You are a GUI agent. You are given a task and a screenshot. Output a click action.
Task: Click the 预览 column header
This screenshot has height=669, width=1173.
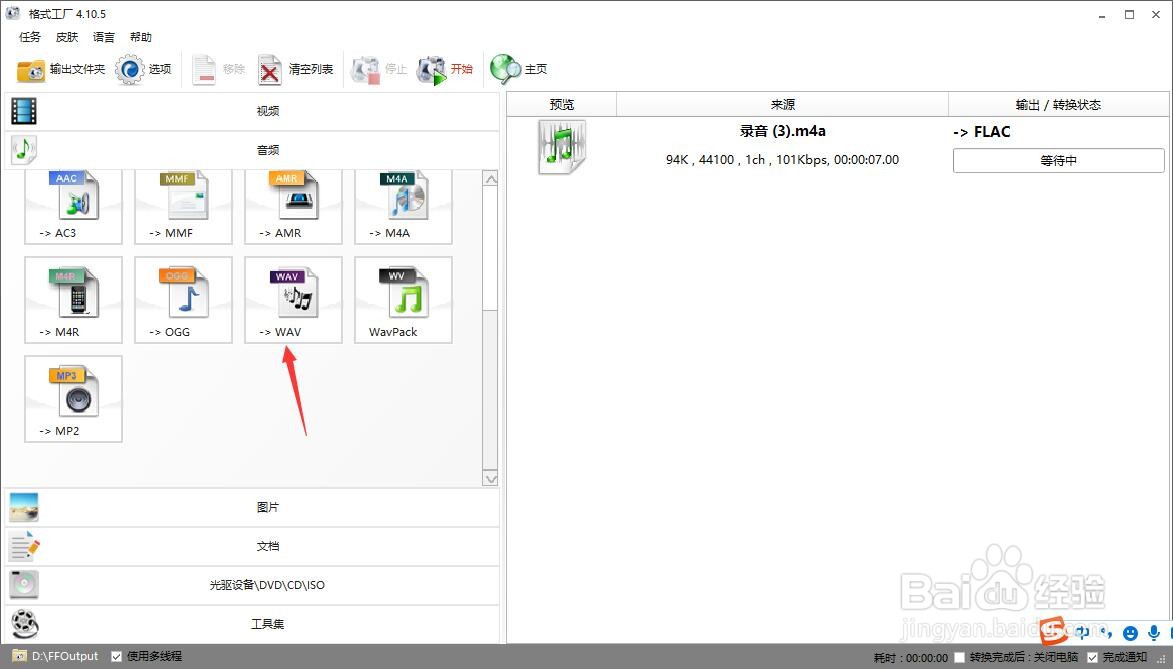pyautogui.click(x=562, y=105)
